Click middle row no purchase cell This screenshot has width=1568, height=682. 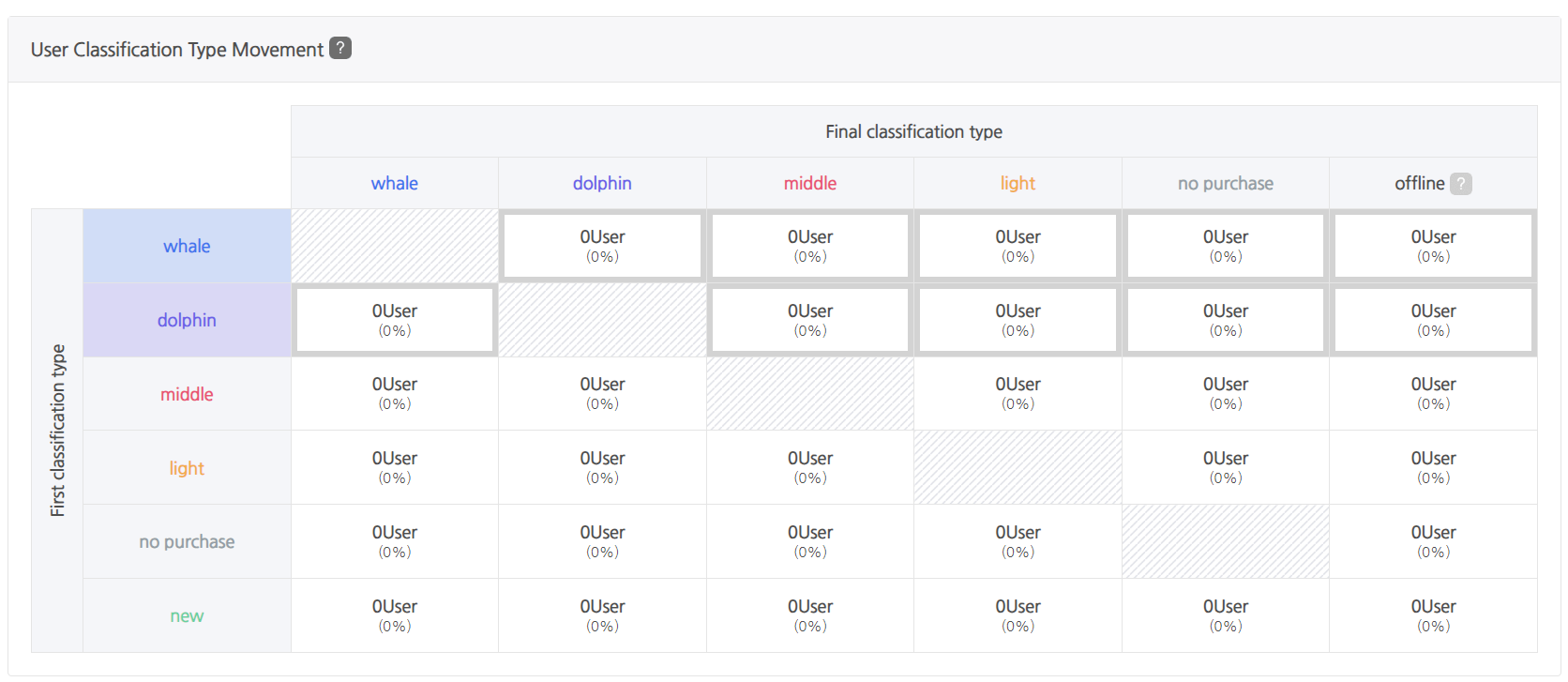pos(1226,394)
